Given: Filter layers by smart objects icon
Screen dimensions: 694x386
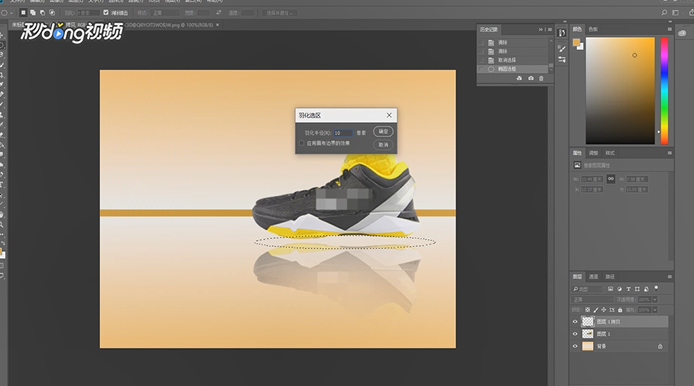Looking at the screenshot, I should click(x=646, y=289).
